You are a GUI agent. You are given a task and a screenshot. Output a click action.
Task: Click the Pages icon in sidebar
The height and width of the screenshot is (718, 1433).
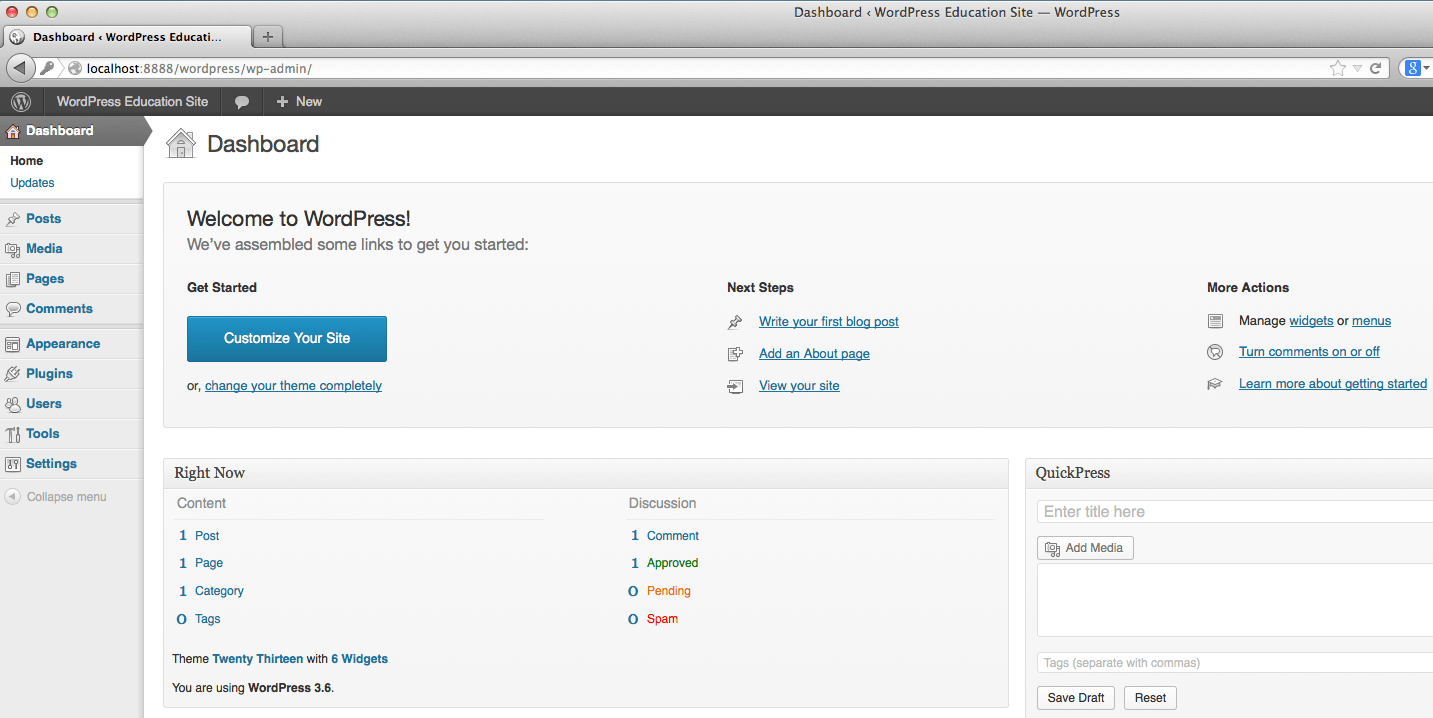coord(13,279)
